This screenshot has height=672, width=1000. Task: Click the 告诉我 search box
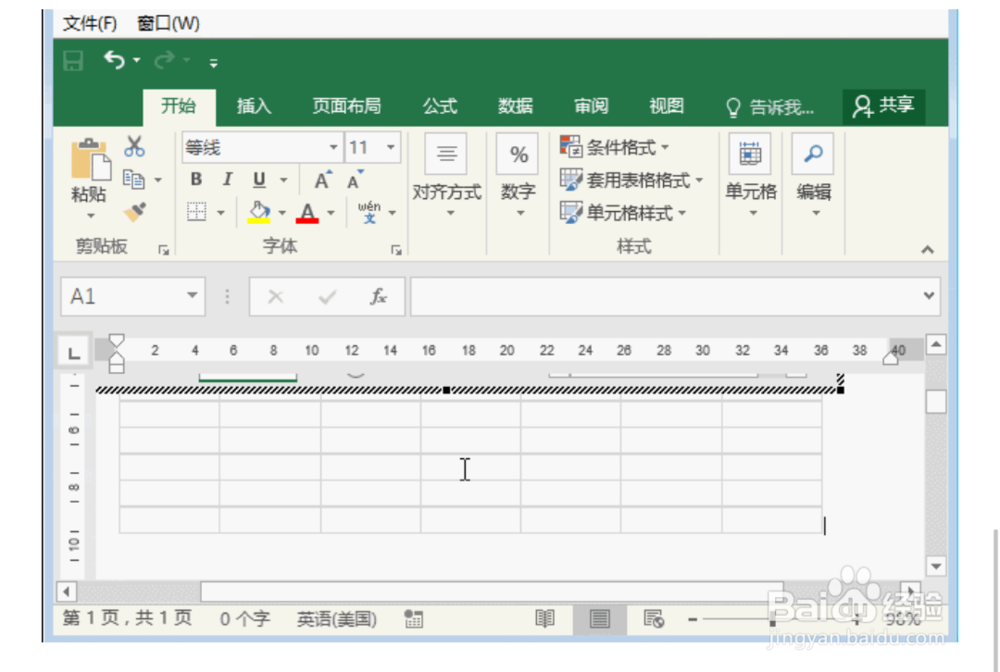click(x=770, y=107)
